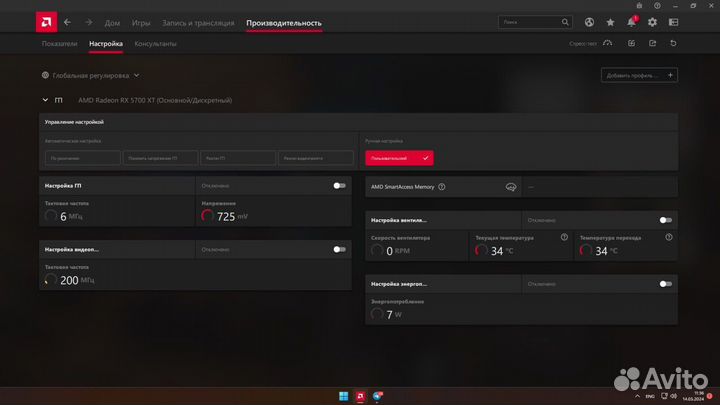720x405 pixels.
Task: Select По умолчанию tuning preset
Action: [83, 158]
